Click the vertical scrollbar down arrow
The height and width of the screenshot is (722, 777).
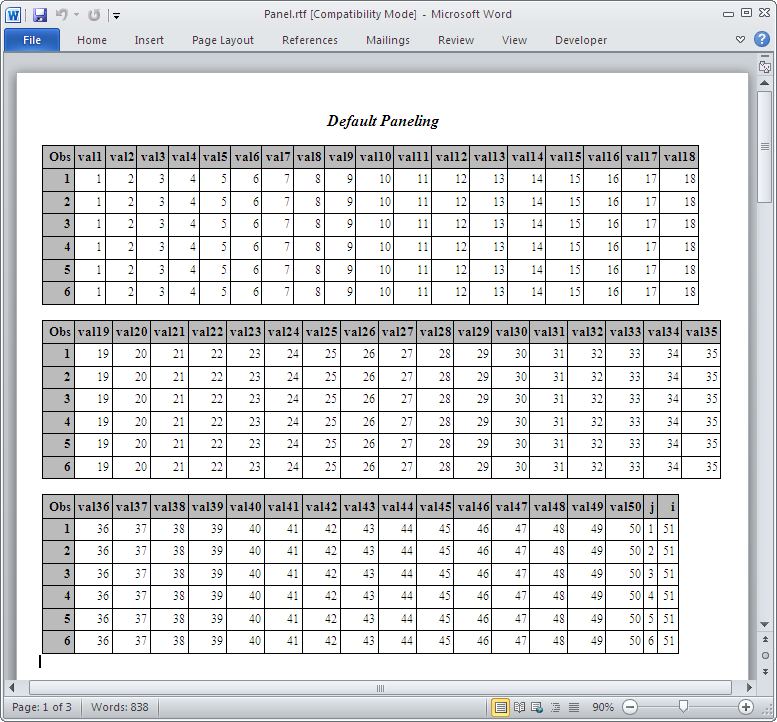(765, 624)
